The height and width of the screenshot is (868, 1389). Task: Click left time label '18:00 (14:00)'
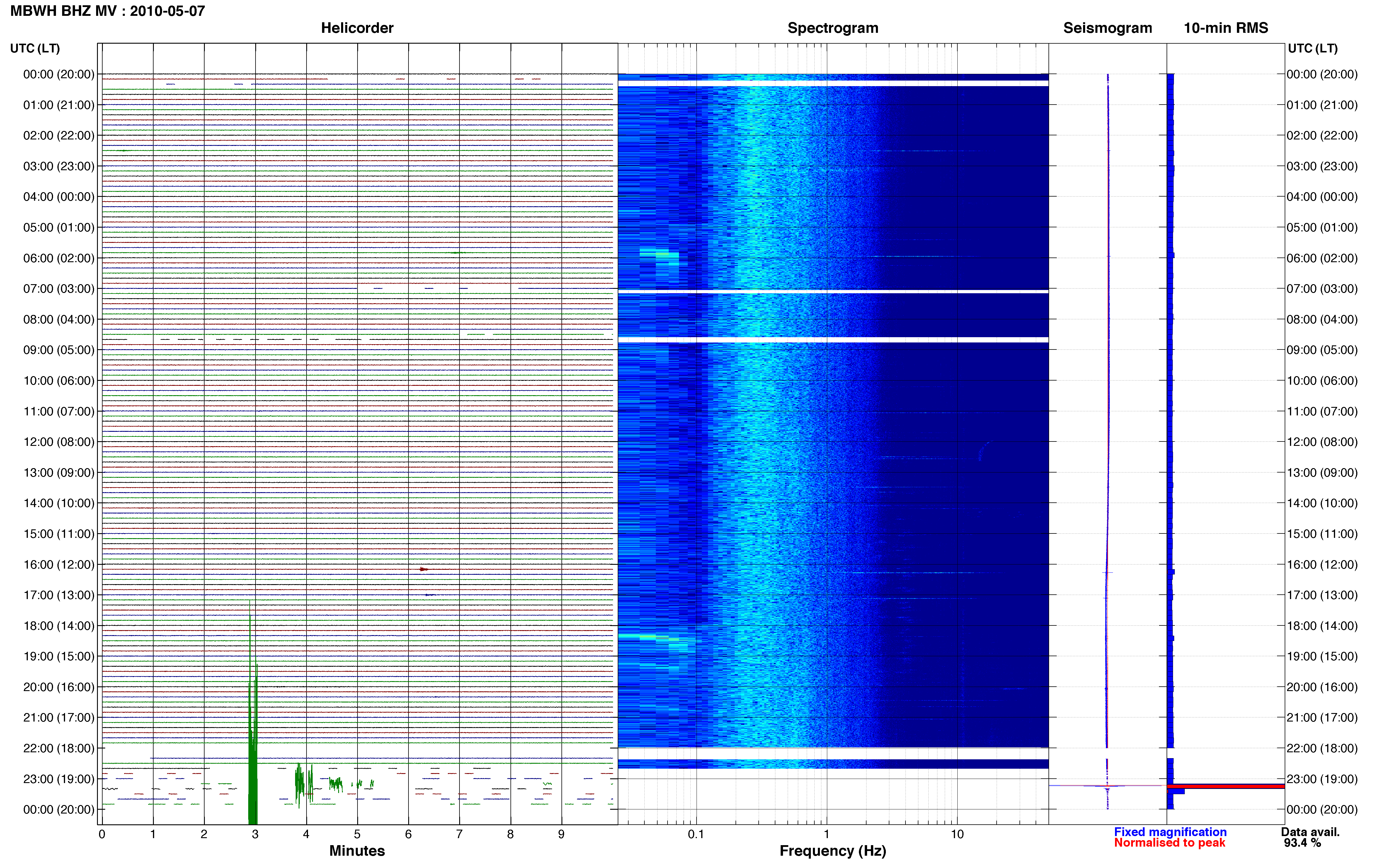coord(59,626)
